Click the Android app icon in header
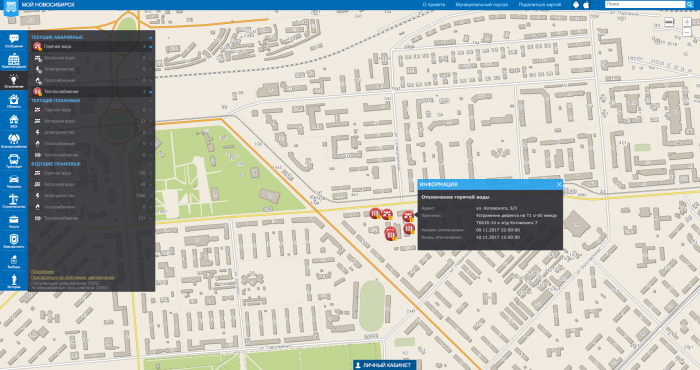This screenshot has height=370, width=700. coord(576,4)
